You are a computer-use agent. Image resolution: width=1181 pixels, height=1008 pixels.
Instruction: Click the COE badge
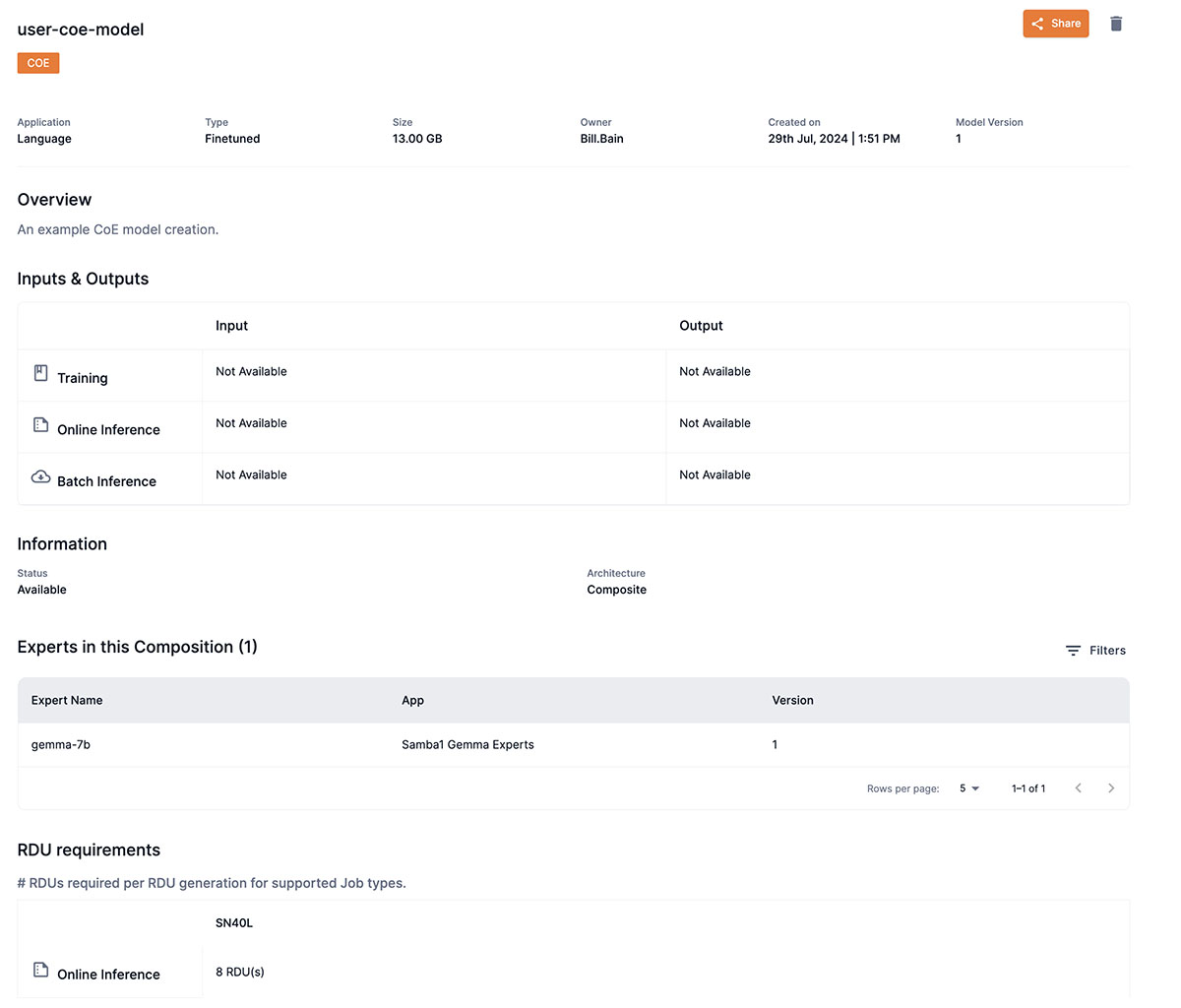coord(37,62)
